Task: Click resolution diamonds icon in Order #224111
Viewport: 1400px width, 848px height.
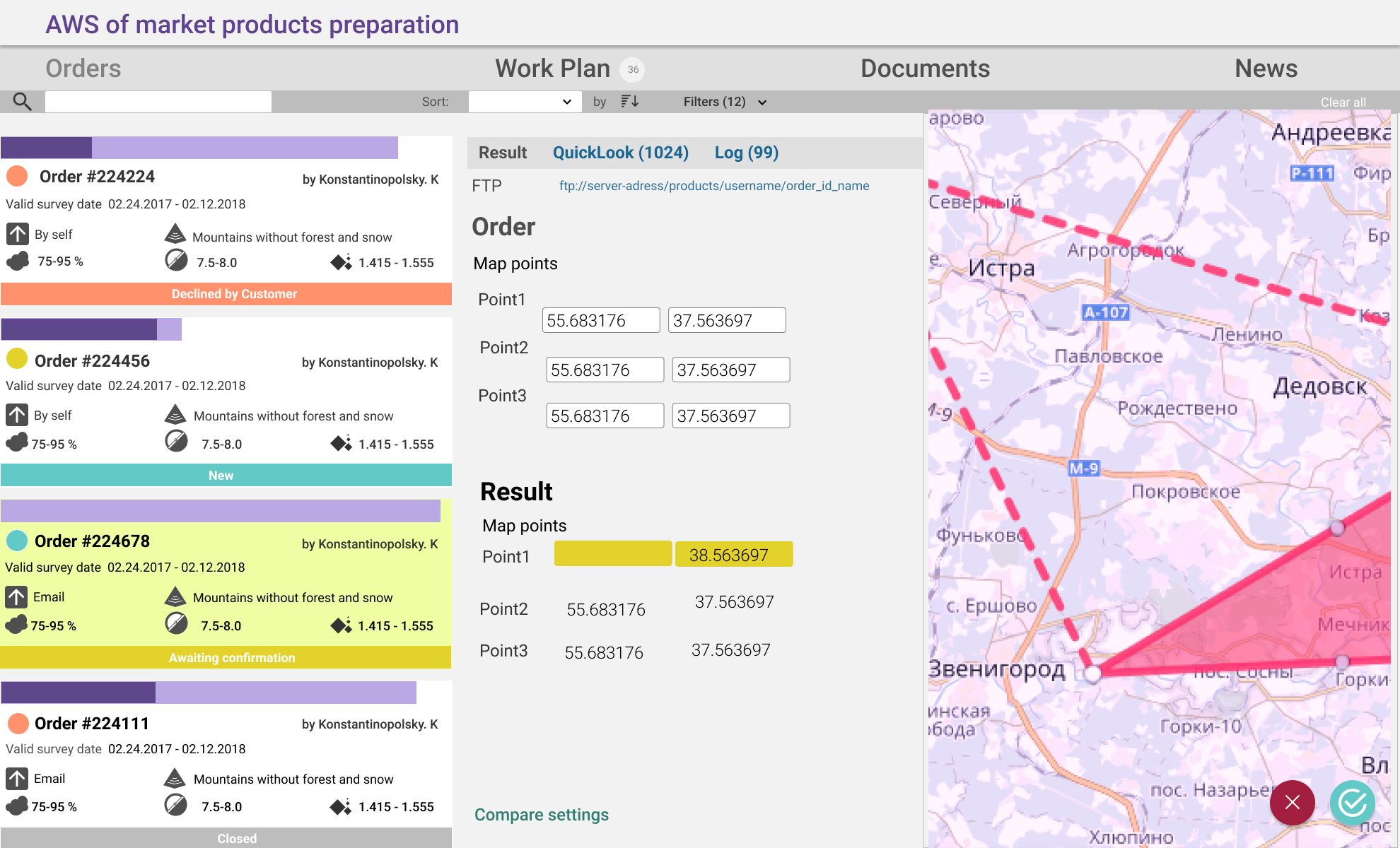Action: click(340, 806)
